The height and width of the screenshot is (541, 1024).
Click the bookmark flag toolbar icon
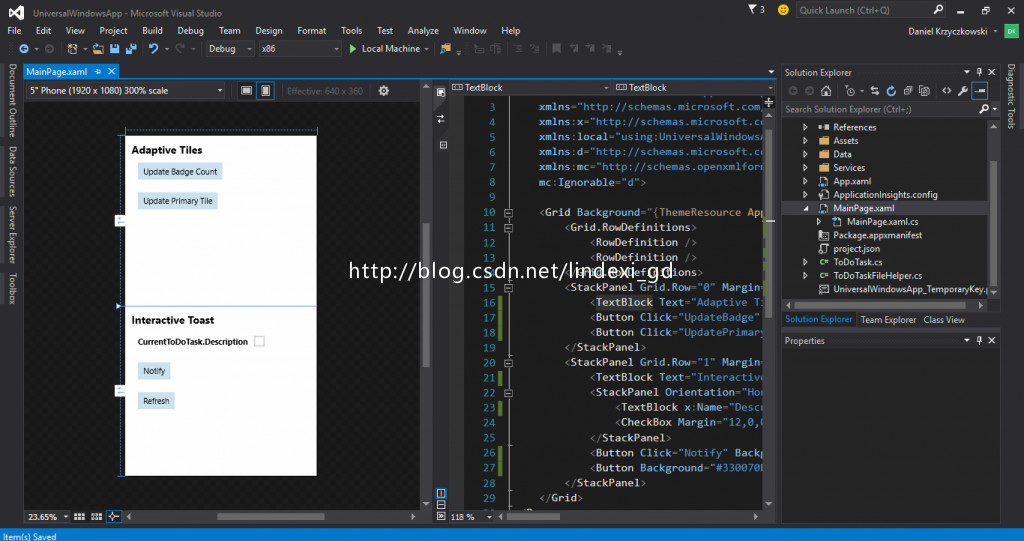[556, 49]
